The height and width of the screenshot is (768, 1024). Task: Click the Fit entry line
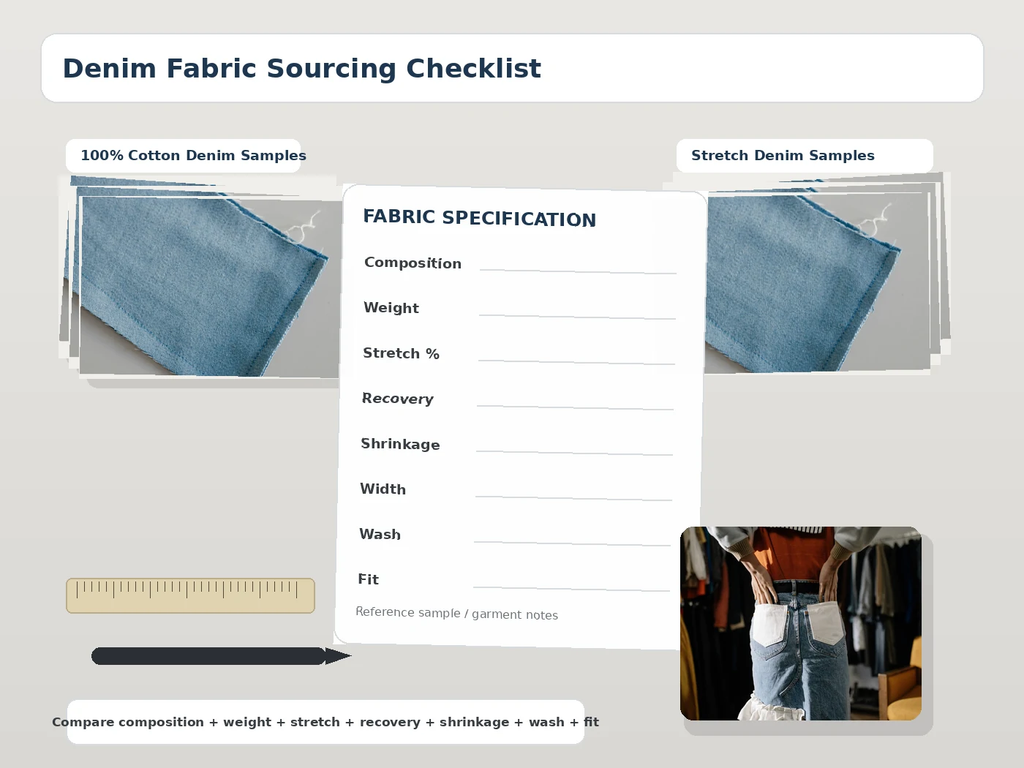[x=571, y=588]
